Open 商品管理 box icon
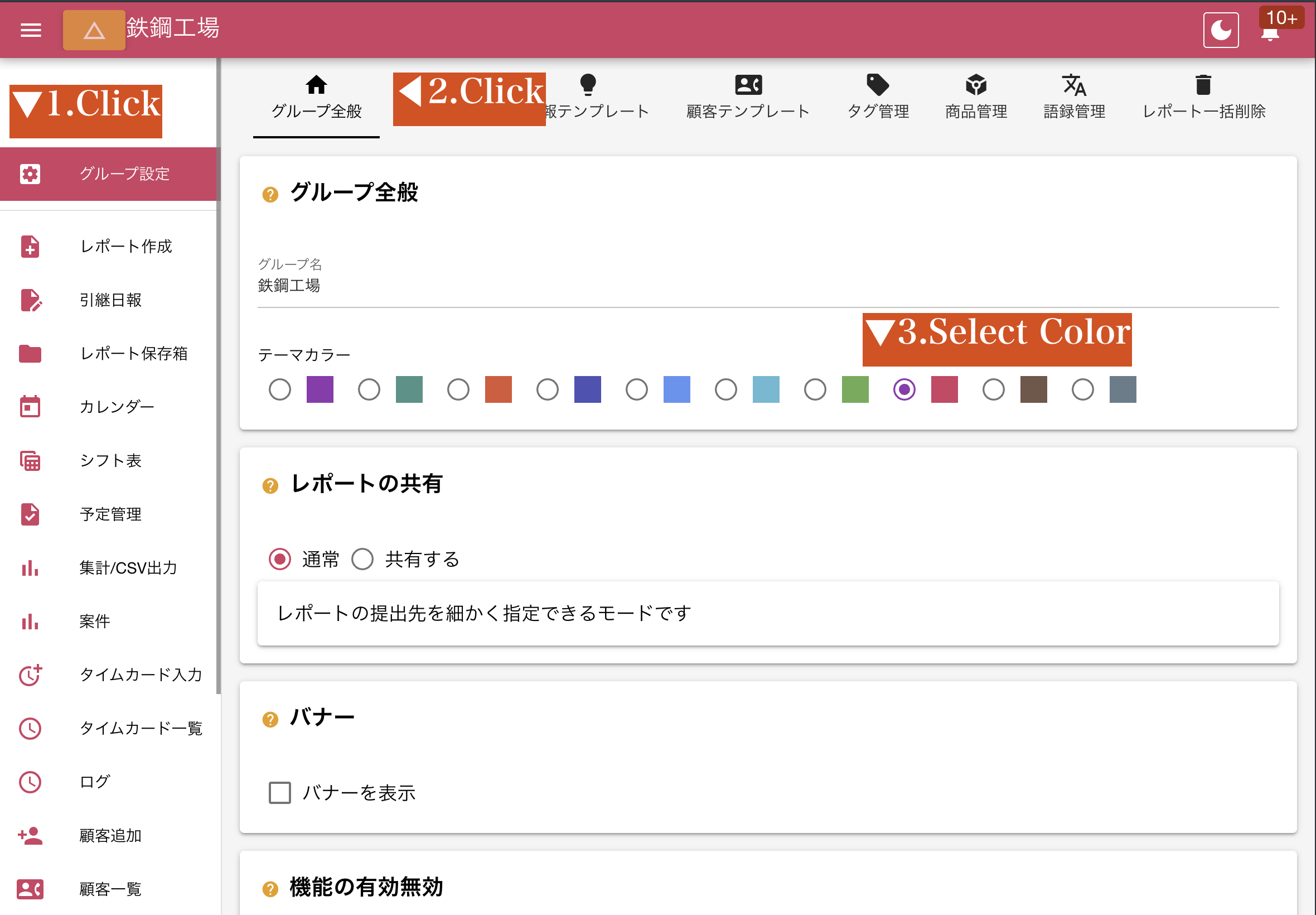The height and width of the screenshot is (915, 1316). [x=976, y=85]
